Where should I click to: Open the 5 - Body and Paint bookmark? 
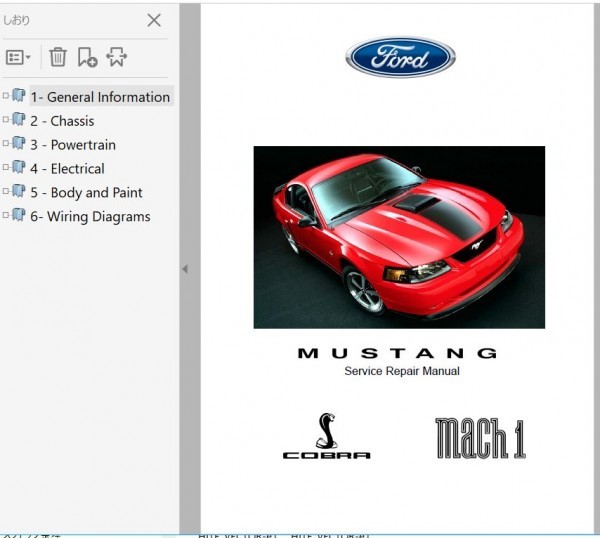click(x=86, y=192)
